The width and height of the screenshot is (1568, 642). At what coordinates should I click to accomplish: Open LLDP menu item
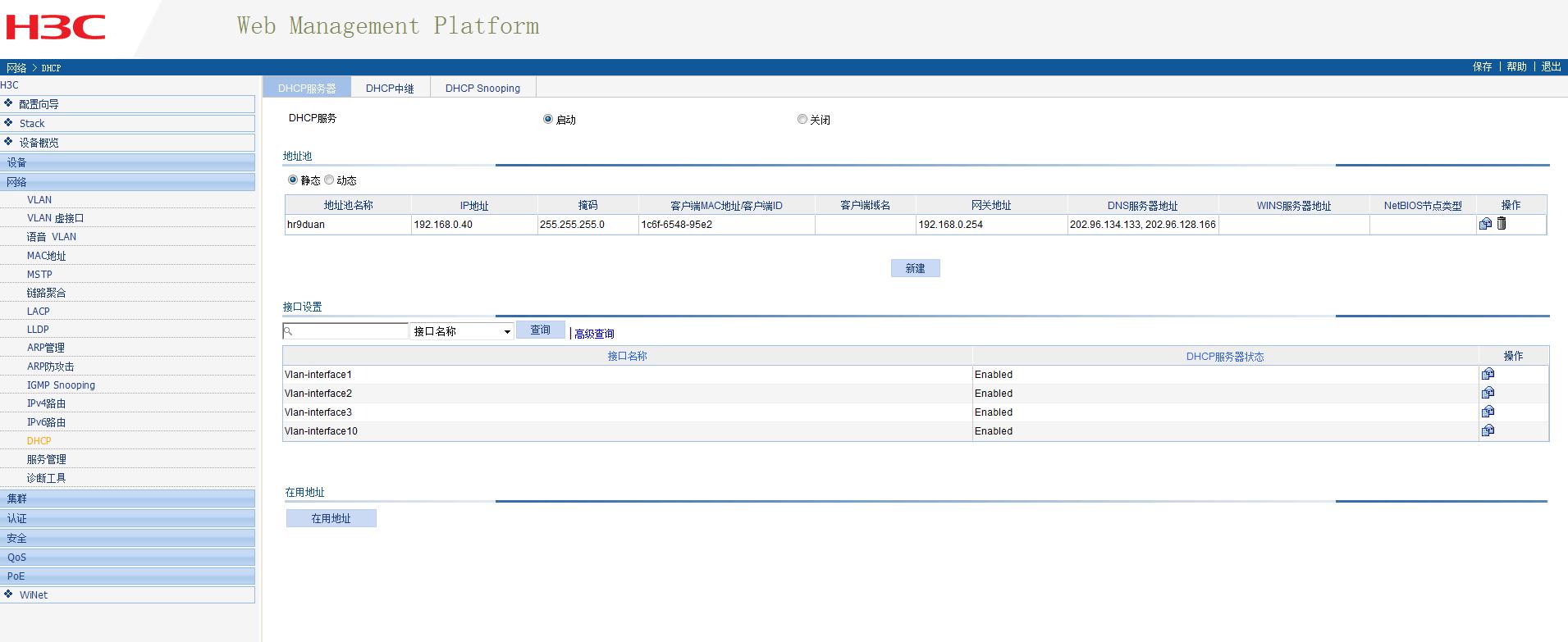pyautogui.click(x=38, y=330)
